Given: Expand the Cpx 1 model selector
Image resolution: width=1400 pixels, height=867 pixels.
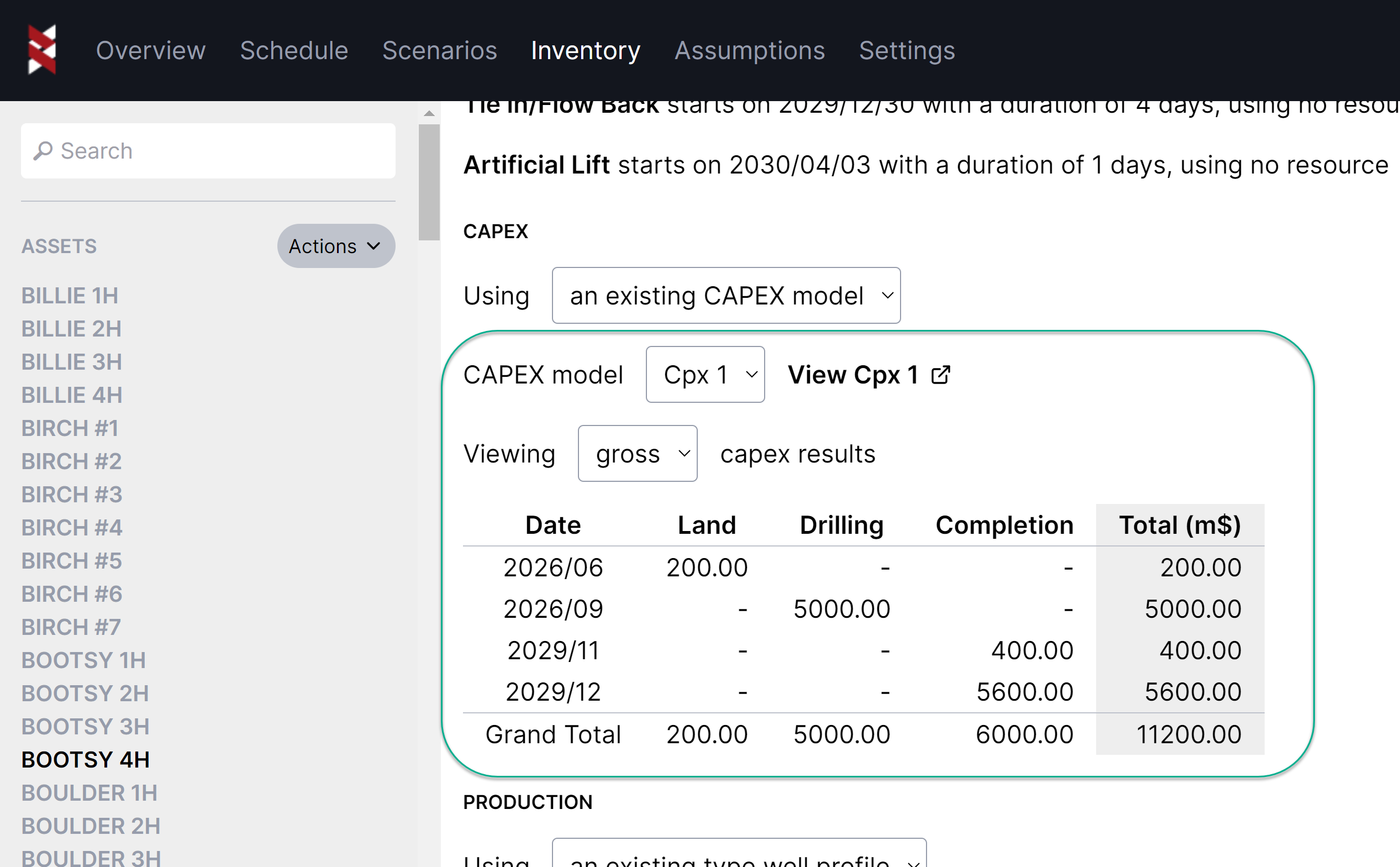Looking at the screenshot, I should (704, 375).
